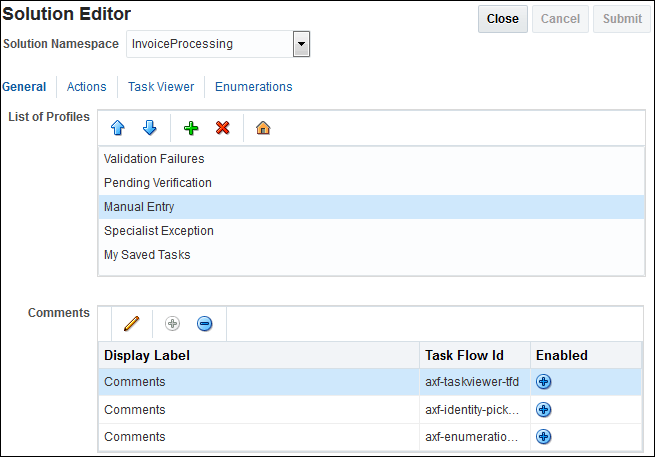Edit comment with the pencil icon
The height and width of the screenshot is (457, 655).
[x=132, y=324]
